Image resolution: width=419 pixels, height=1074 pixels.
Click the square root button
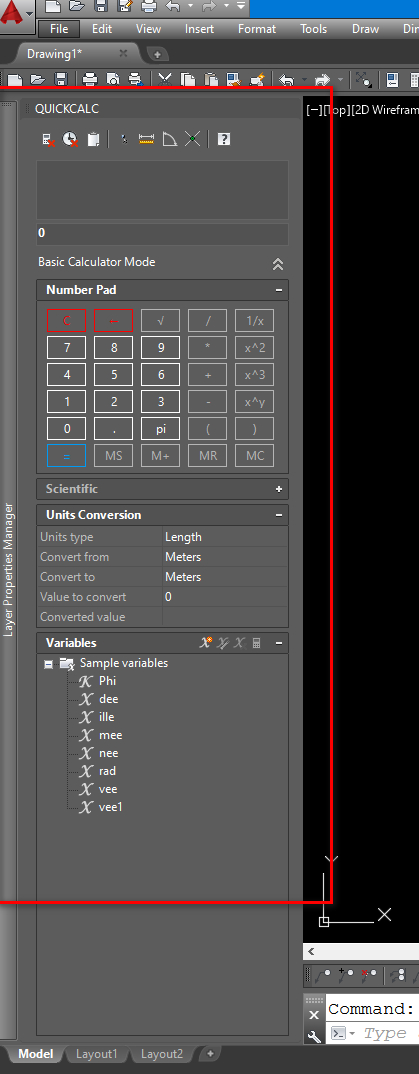pos(160,321)
